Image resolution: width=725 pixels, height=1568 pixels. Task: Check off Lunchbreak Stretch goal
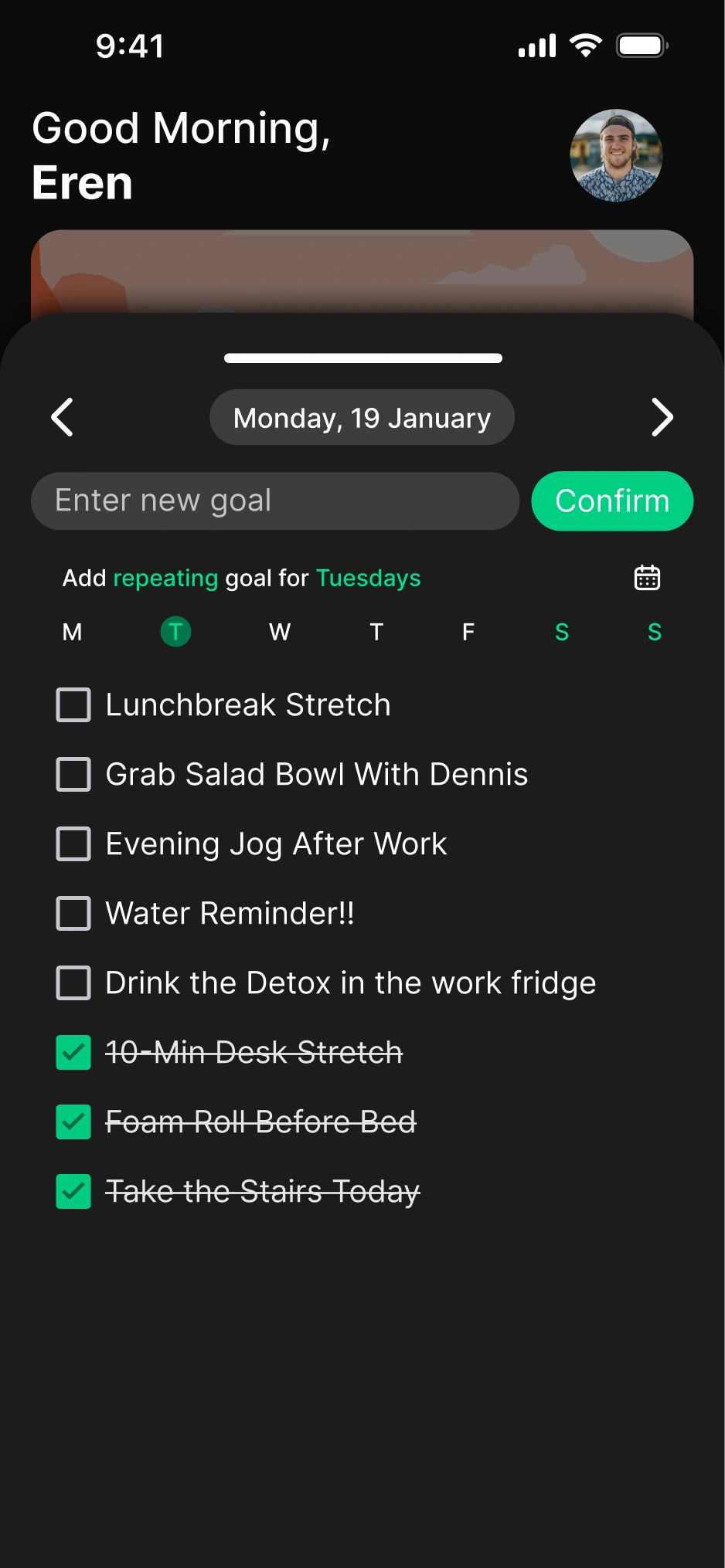tap(73, 705)
